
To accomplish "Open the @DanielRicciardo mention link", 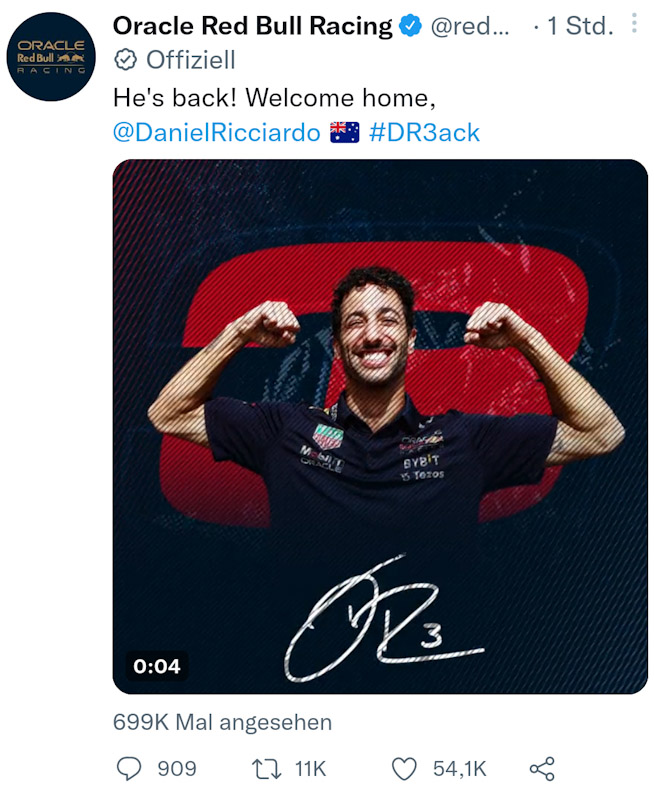I will pyautogui.click(x=216, y=133).
